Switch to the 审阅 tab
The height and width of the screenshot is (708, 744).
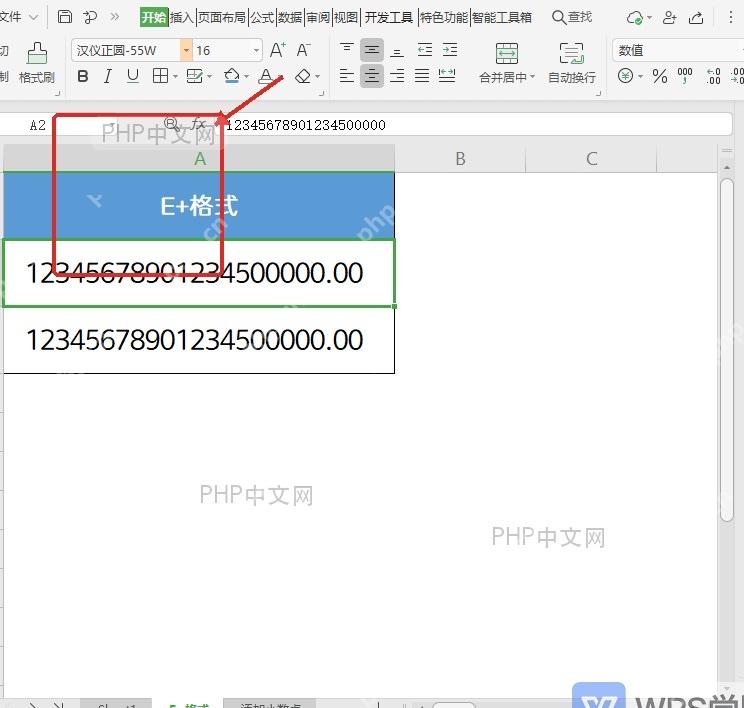pyautogui.click(x=318, y=18)
